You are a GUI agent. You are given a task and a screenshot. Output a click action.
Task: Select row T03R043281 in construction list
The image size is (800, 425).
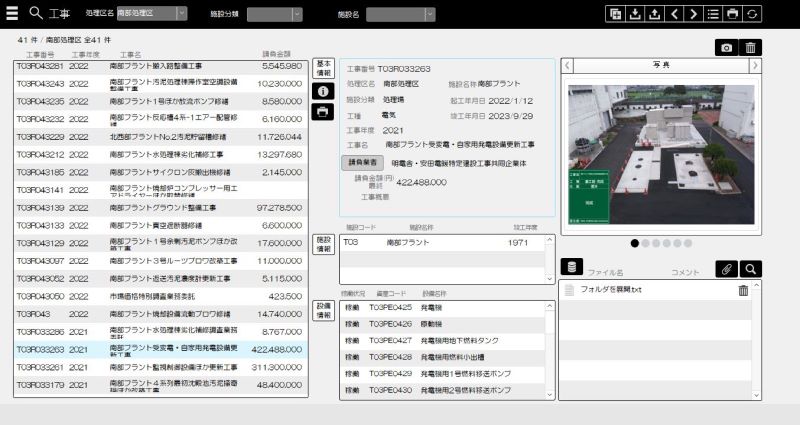coord(161,66)
